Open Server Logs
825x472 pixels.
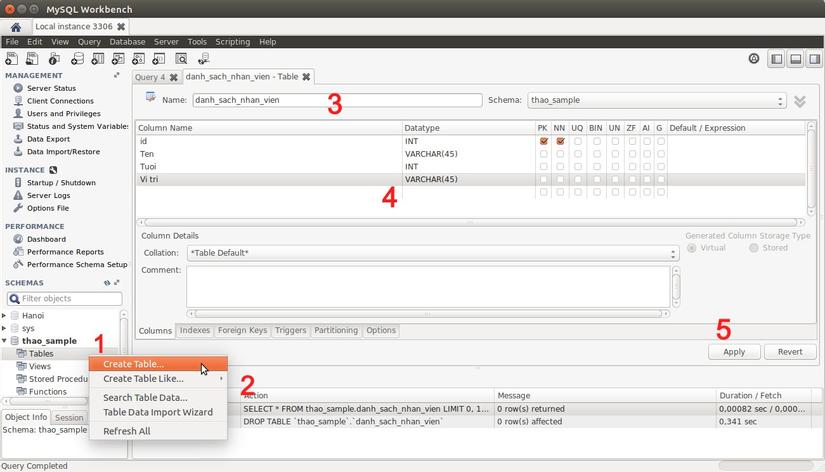[48, 195]
